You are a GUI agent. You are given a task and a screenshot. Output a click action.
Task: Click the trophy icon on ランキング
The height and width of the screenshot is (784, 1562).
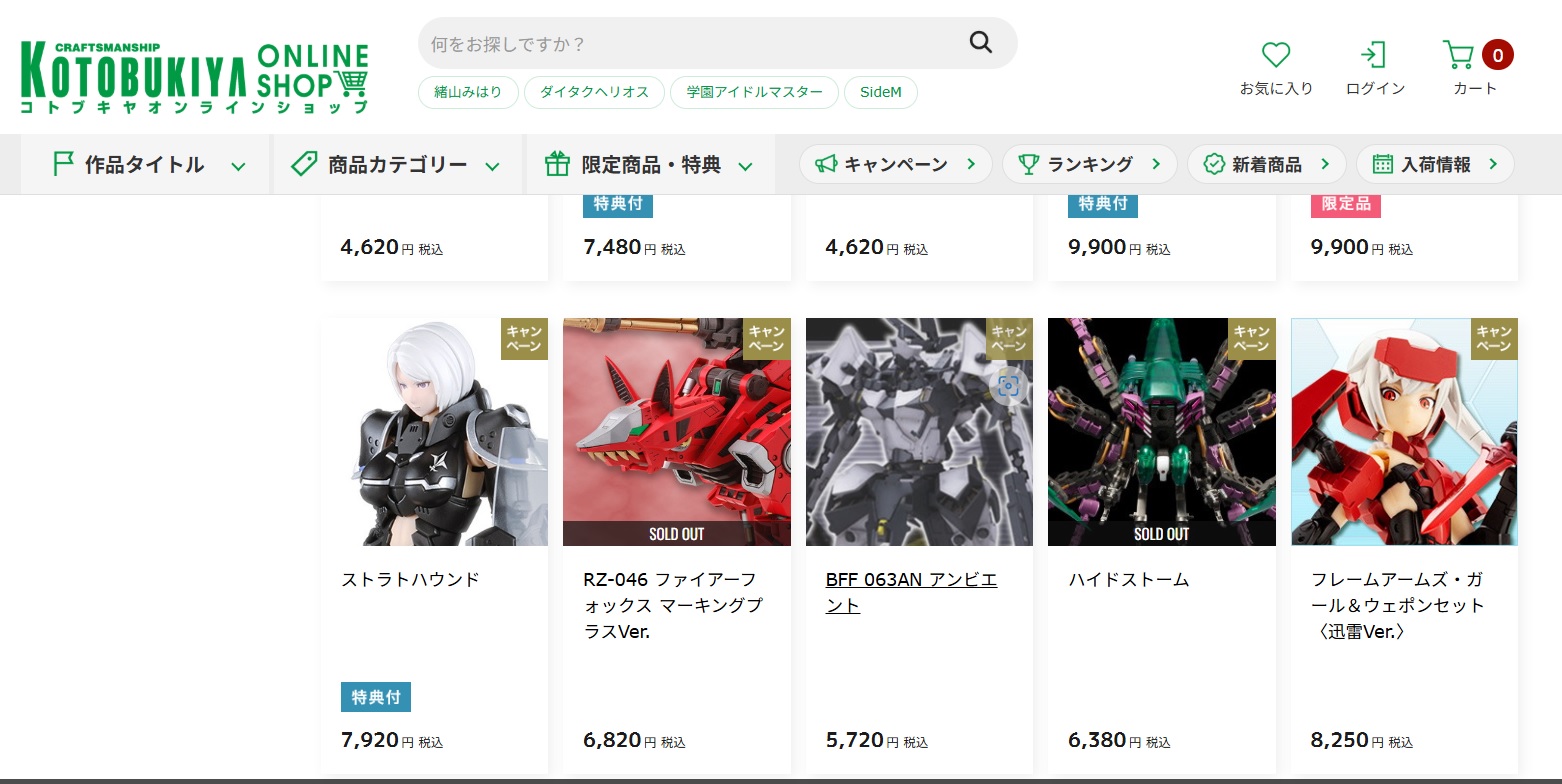click(1028, 164)
